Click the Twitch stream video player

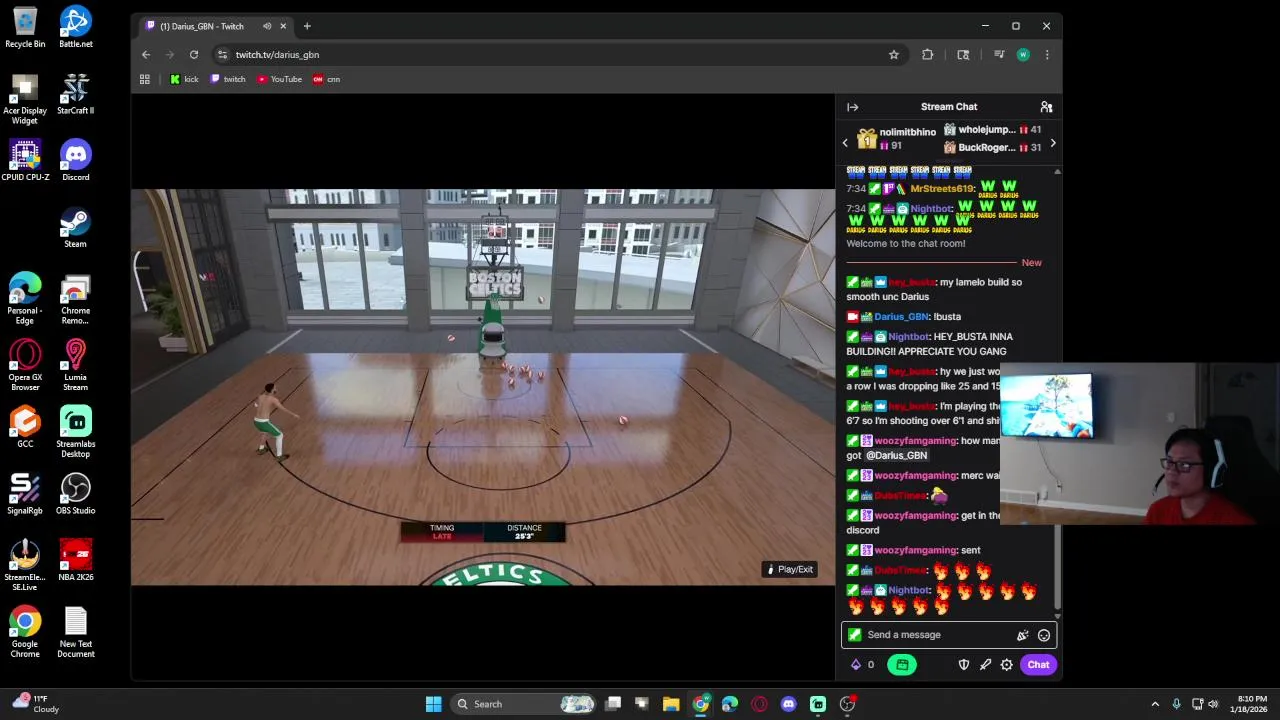[x=482, y=387]
